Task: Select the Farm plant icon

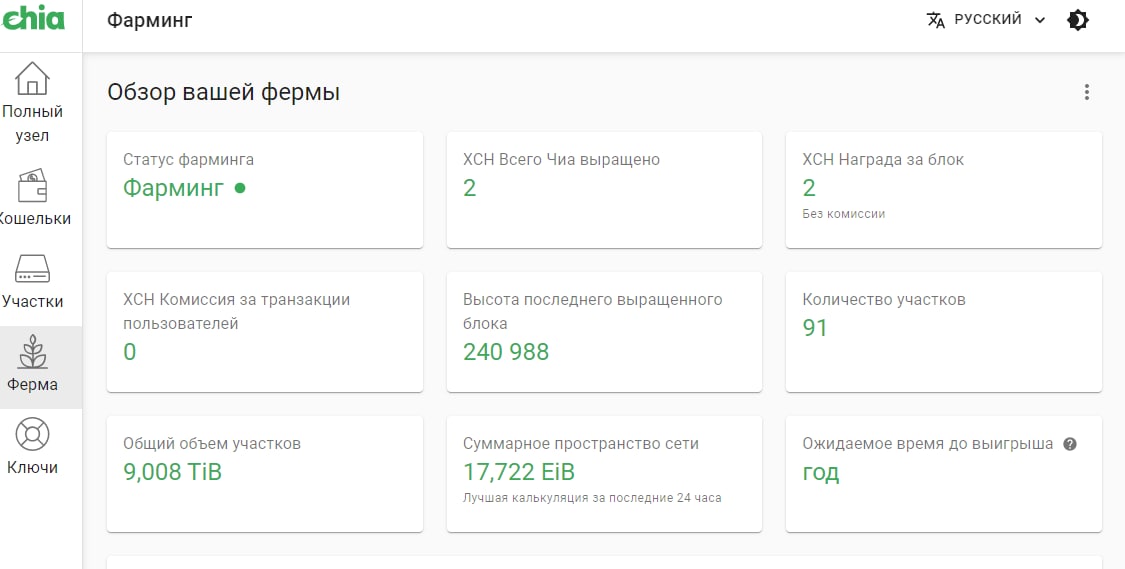Action: 33,352
